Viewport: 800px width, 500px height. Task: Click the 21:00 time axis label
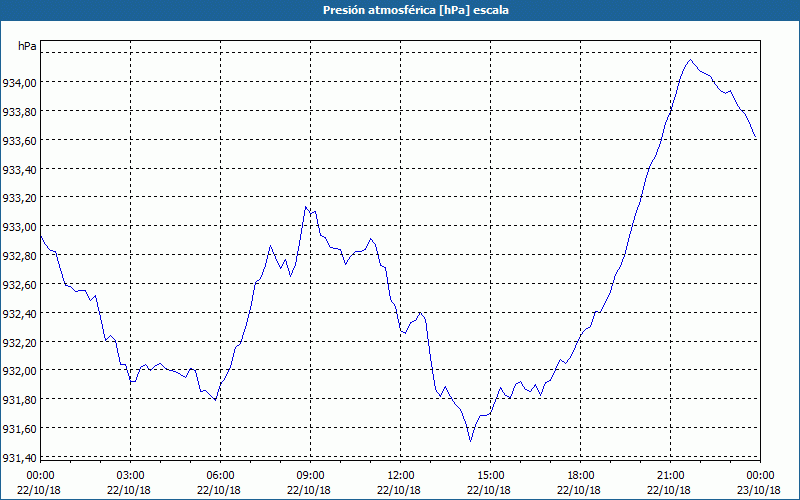pyautogui.click(x=670, y=476)
